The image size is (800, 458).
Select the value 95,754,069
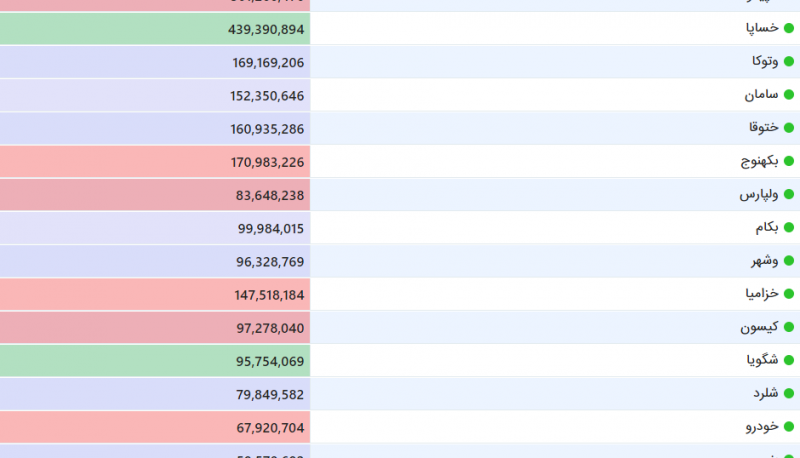[x=270, y=361]
